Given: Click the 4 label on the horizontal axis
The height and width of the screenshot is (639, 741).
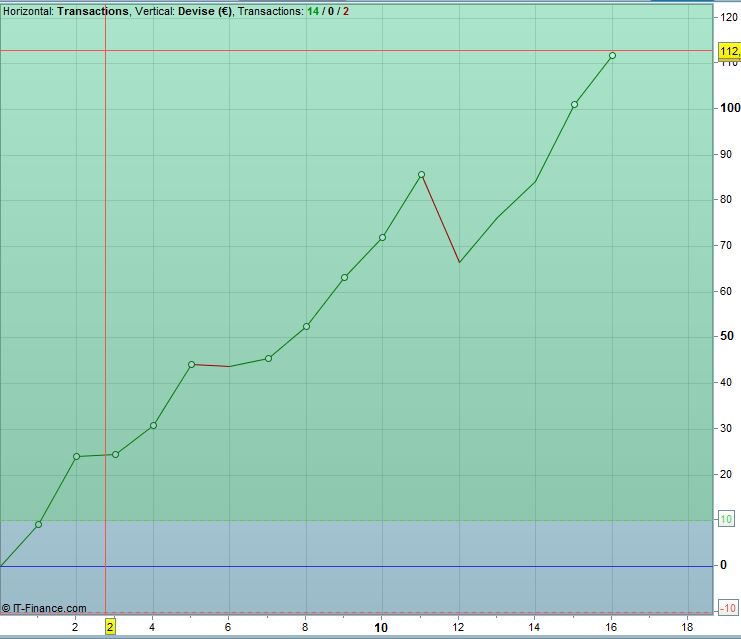Looking at the screenshot, I should click(x=152, y=627).
